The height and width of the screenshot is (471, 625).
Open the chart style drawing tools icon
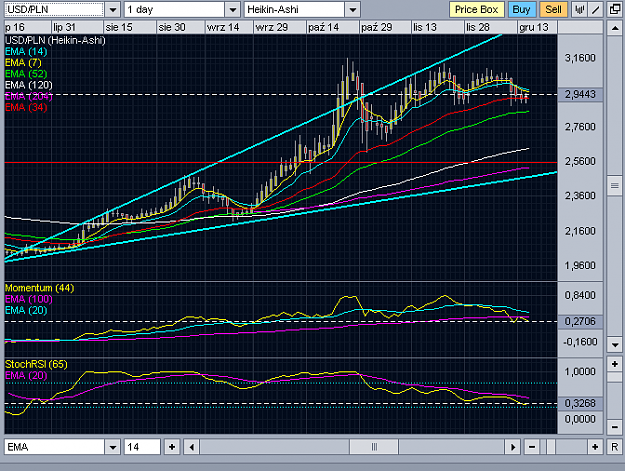pyautogui.click(x=580, y=10)
